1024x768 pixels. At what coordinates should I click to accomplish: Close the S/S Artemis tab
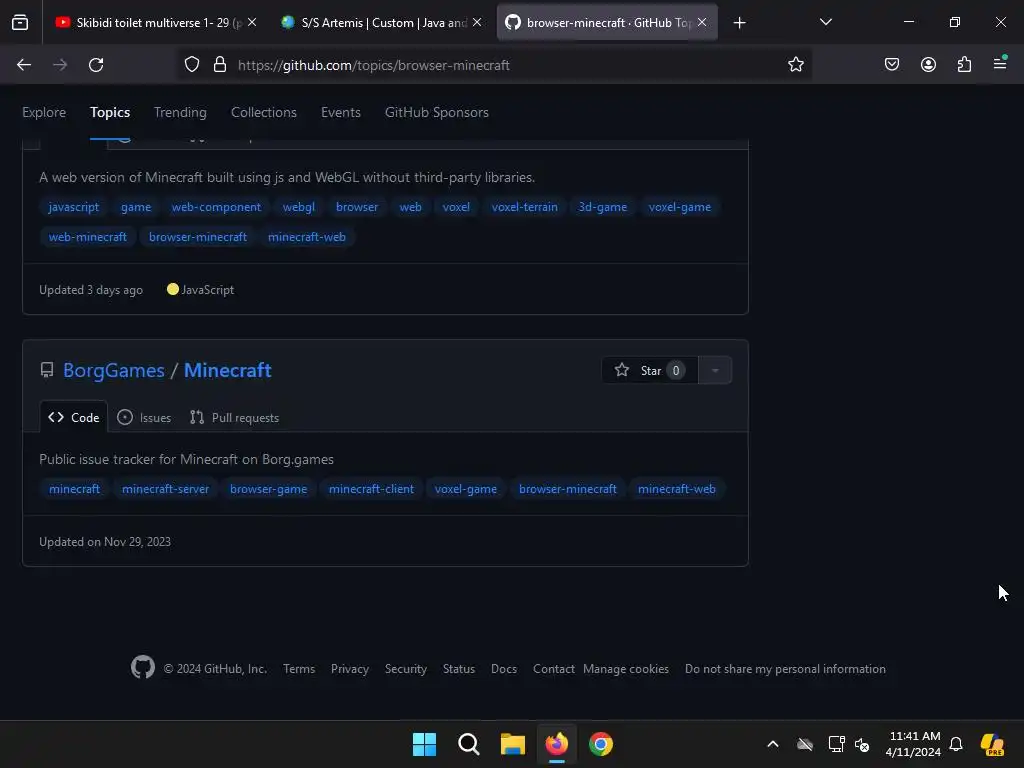[x=477, y=22]
